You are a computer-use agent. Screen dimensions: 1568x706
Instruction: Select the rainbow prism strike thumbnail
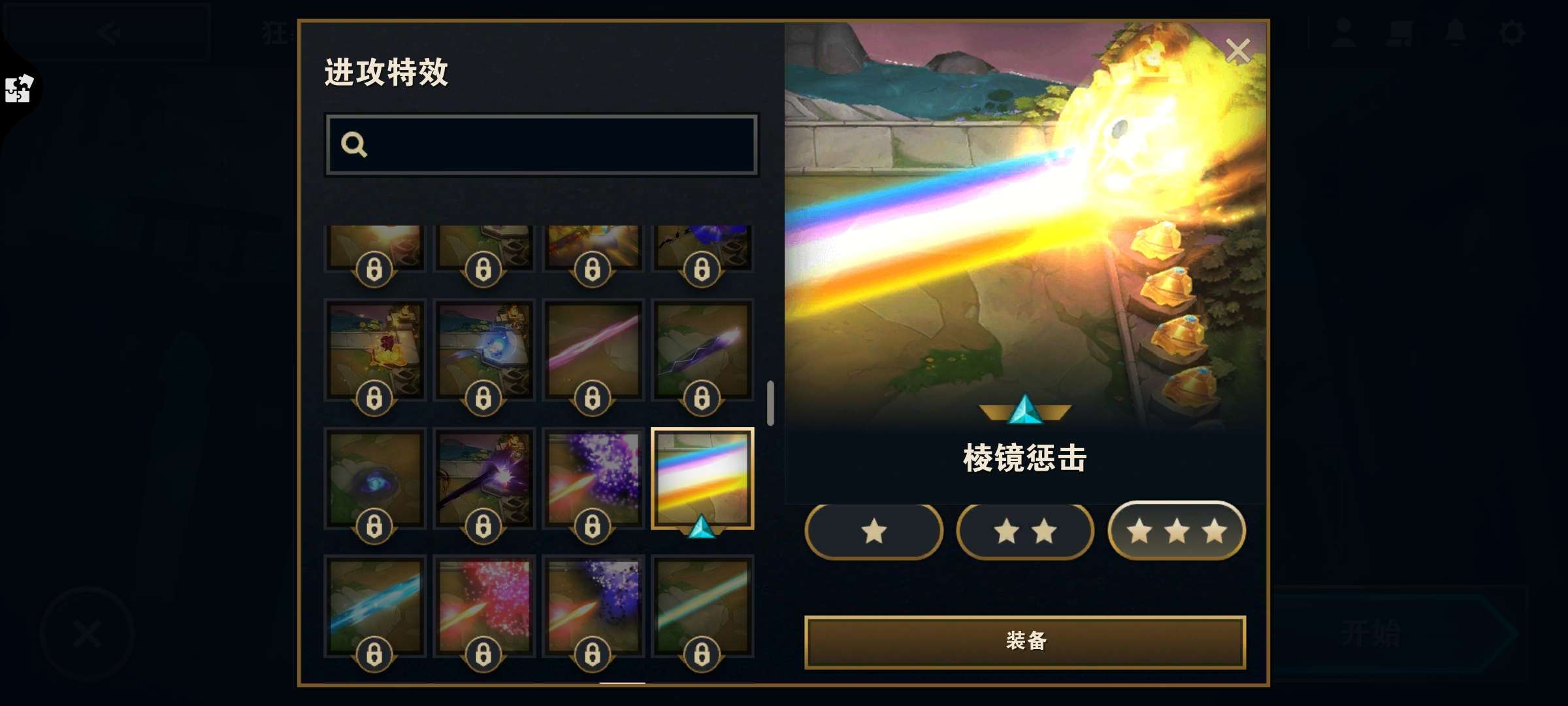coord(702,479)
